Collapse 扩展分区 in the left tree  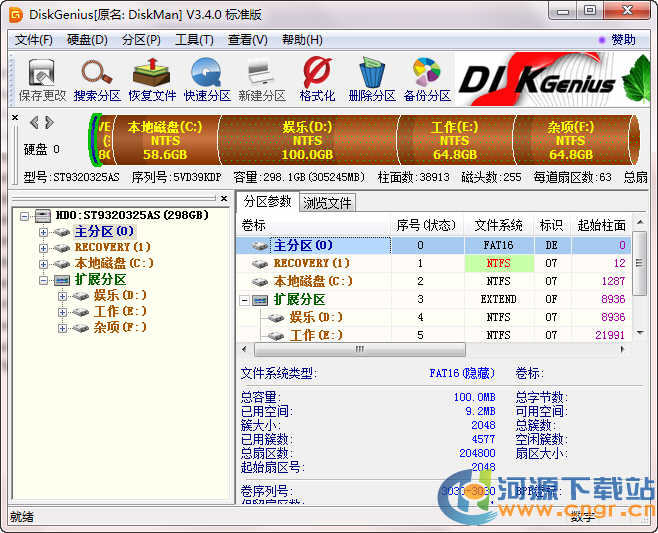(x=43, y=280)
